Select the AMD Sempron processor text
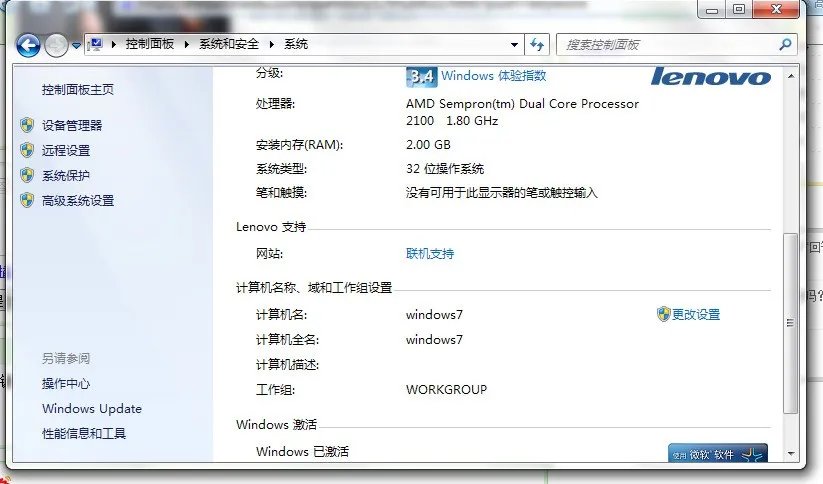Image resolution: width=823 pixels, height=484 pixels. click(x=522, y=112)
